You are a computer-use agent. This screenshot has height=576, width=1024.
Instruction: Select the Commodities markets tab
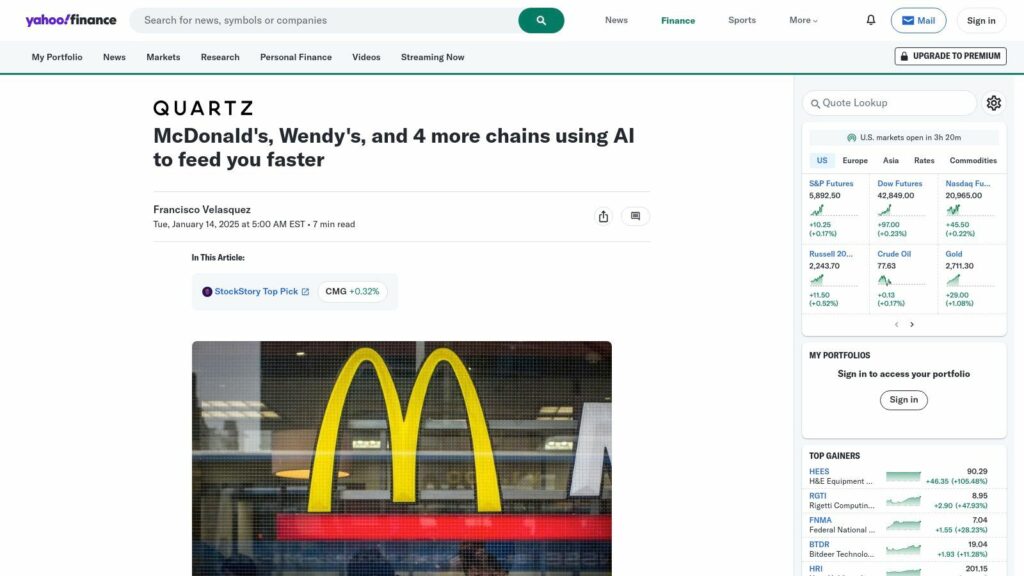pyautogui.click(x=973, y=161)
